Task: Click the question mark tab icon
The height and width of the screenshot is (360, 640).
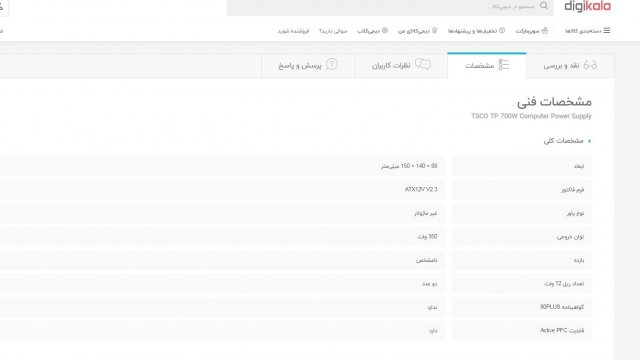Action: tap(332, 64)
